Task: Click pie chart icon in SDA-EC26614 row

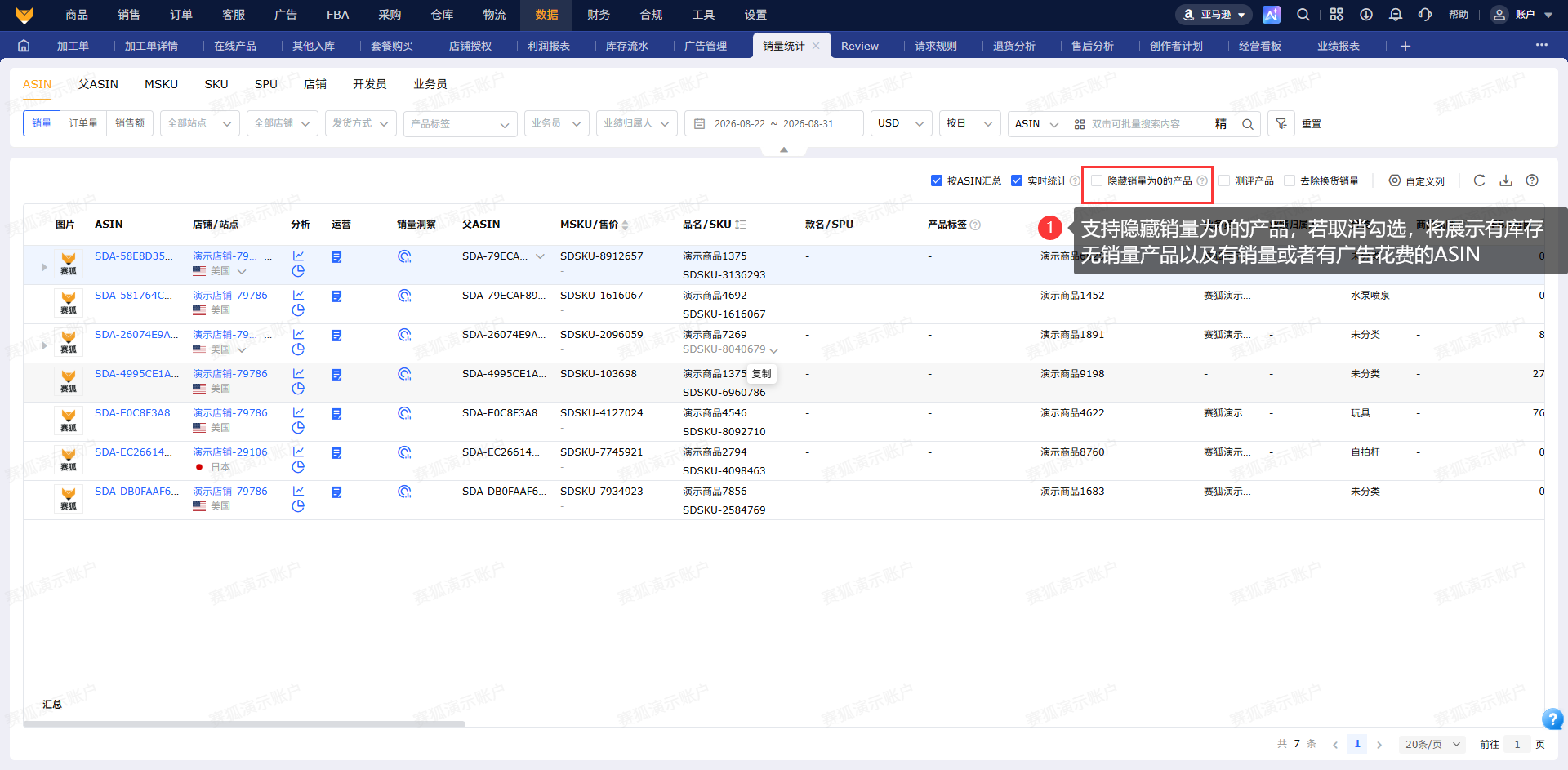Action: point(298,466)
